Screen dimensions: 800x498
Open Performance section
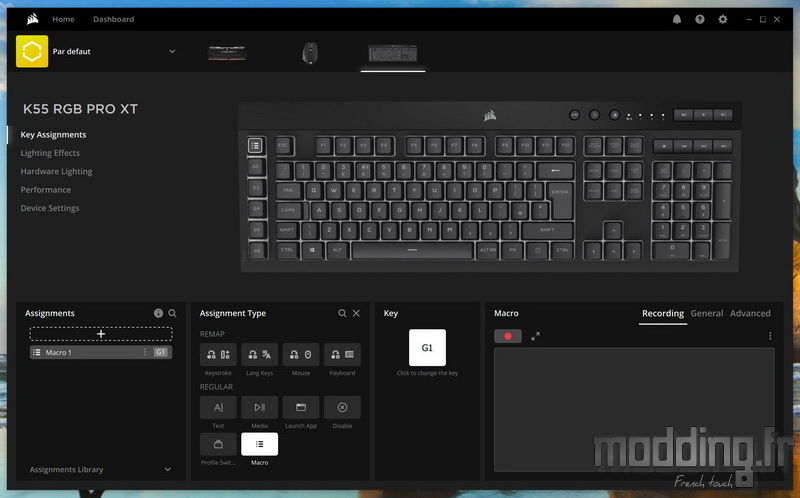tap(45, 190)
